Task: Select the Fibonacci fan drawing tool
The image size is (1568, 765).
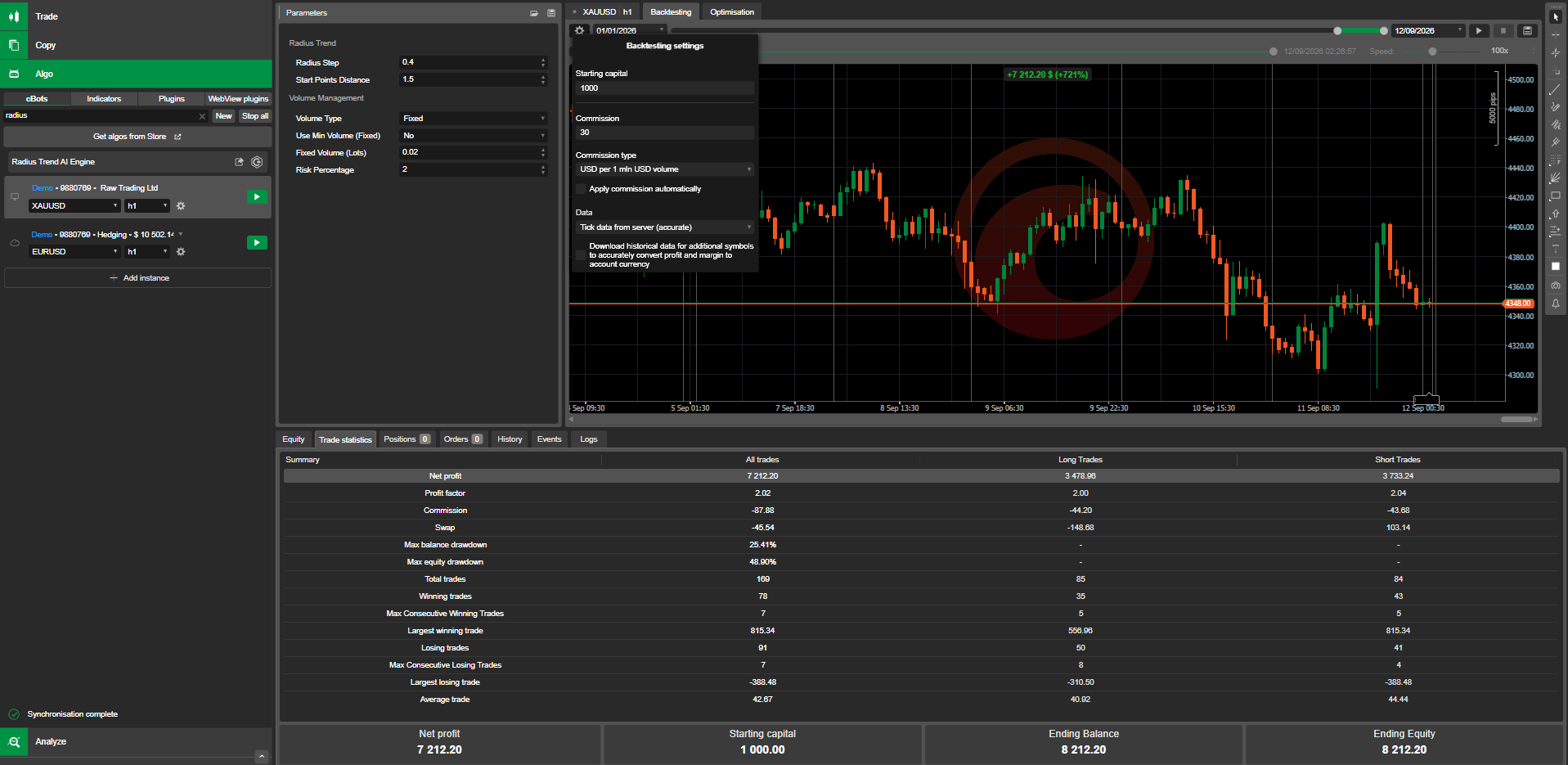Action: coord(1556,178)
